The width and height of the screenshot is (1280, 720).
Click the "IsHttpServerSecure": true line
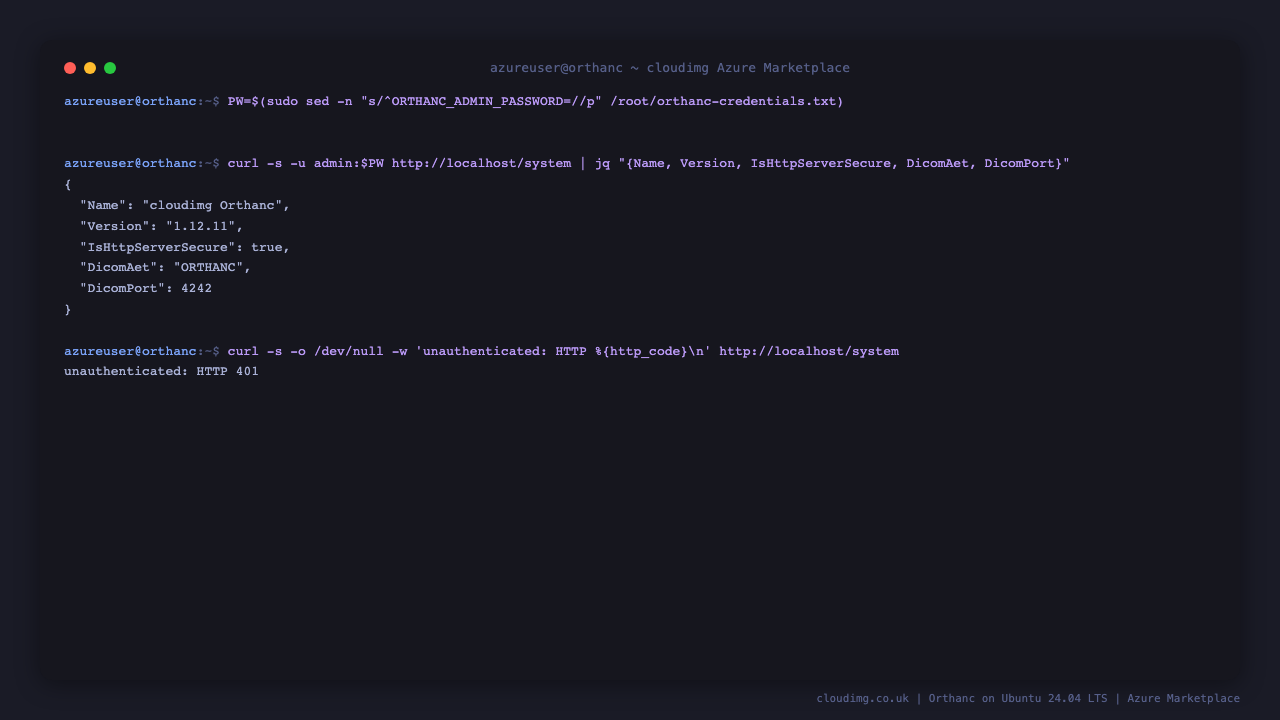click(185, 247)
